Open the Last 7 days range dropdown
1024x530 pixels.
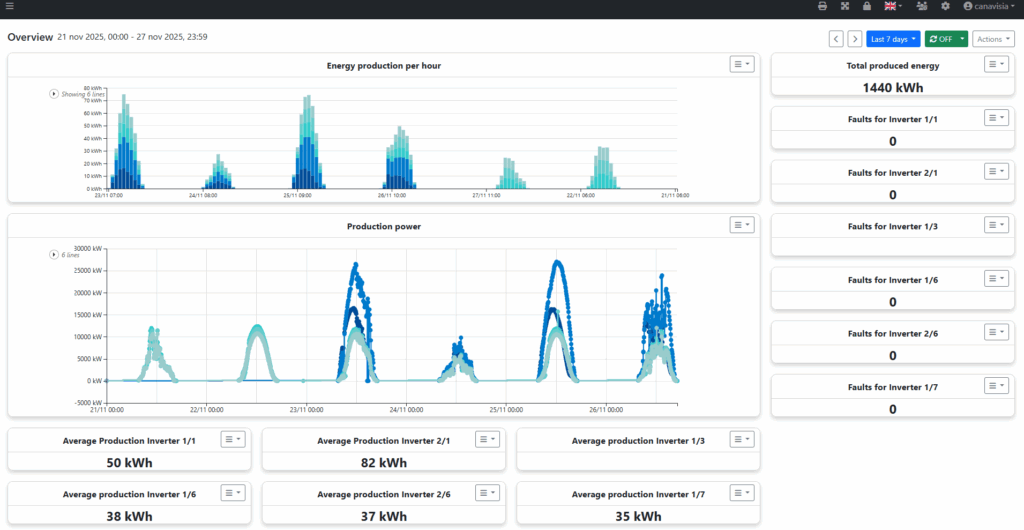[x=893, y=39]
